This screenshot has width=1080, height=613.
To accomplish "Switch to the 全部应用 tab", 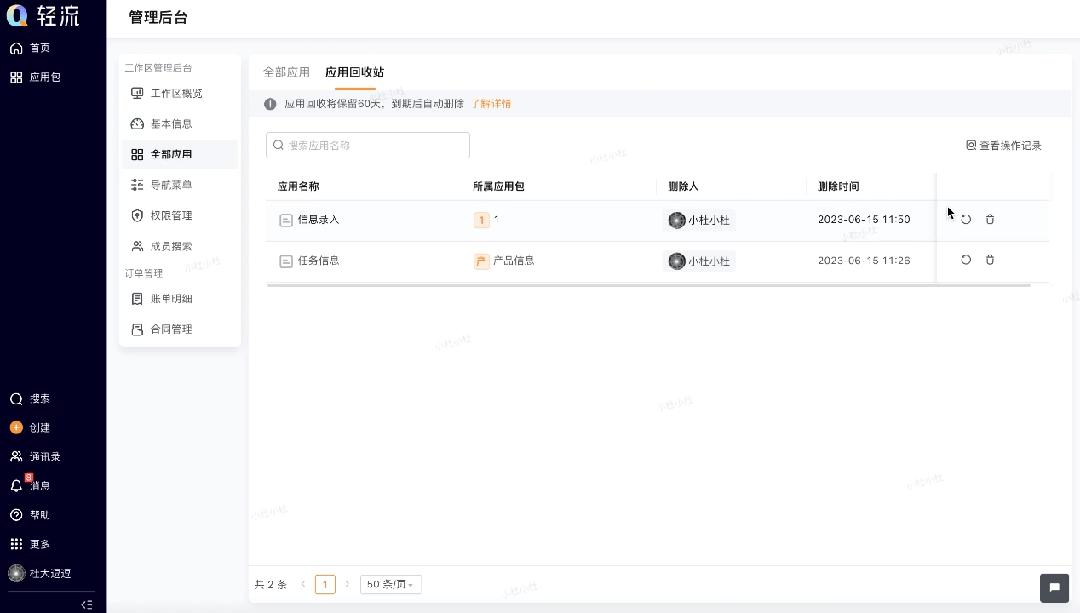I will pos(287,72).
